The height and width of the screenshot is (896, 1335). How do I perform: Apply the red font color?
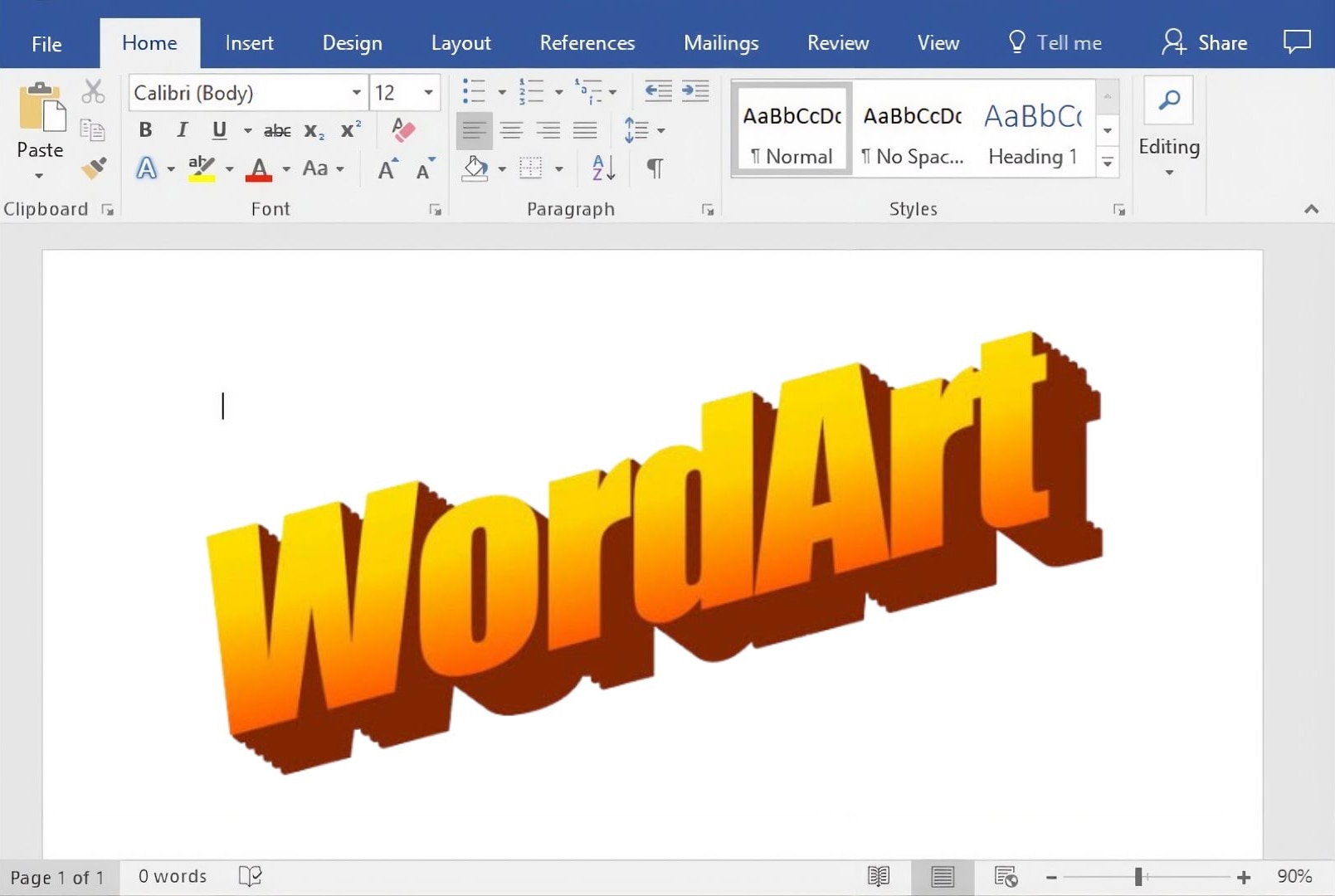260,169
